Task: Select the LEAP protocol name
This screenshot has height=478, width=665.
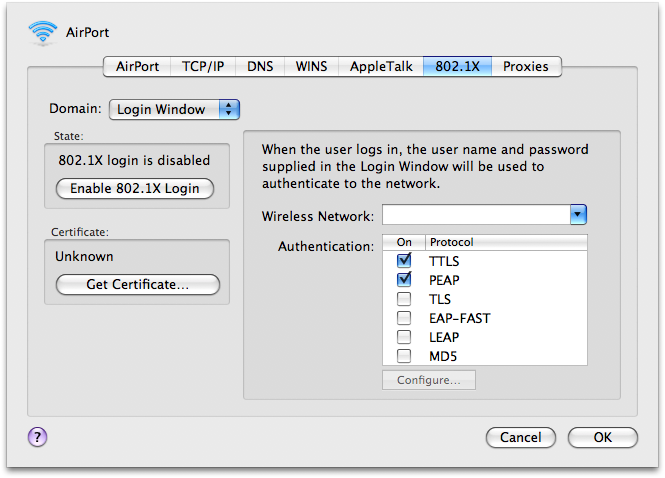Action: 444,337
